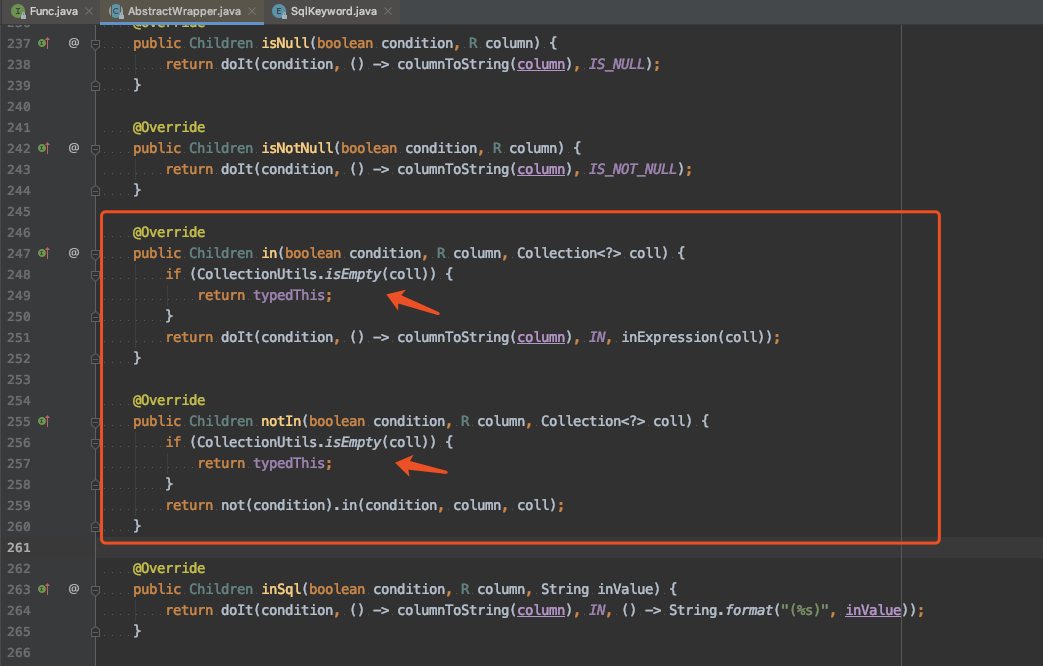Click the @ annotation gutter mark on line 263
The image size is (1043, 666).
[73, 589]
